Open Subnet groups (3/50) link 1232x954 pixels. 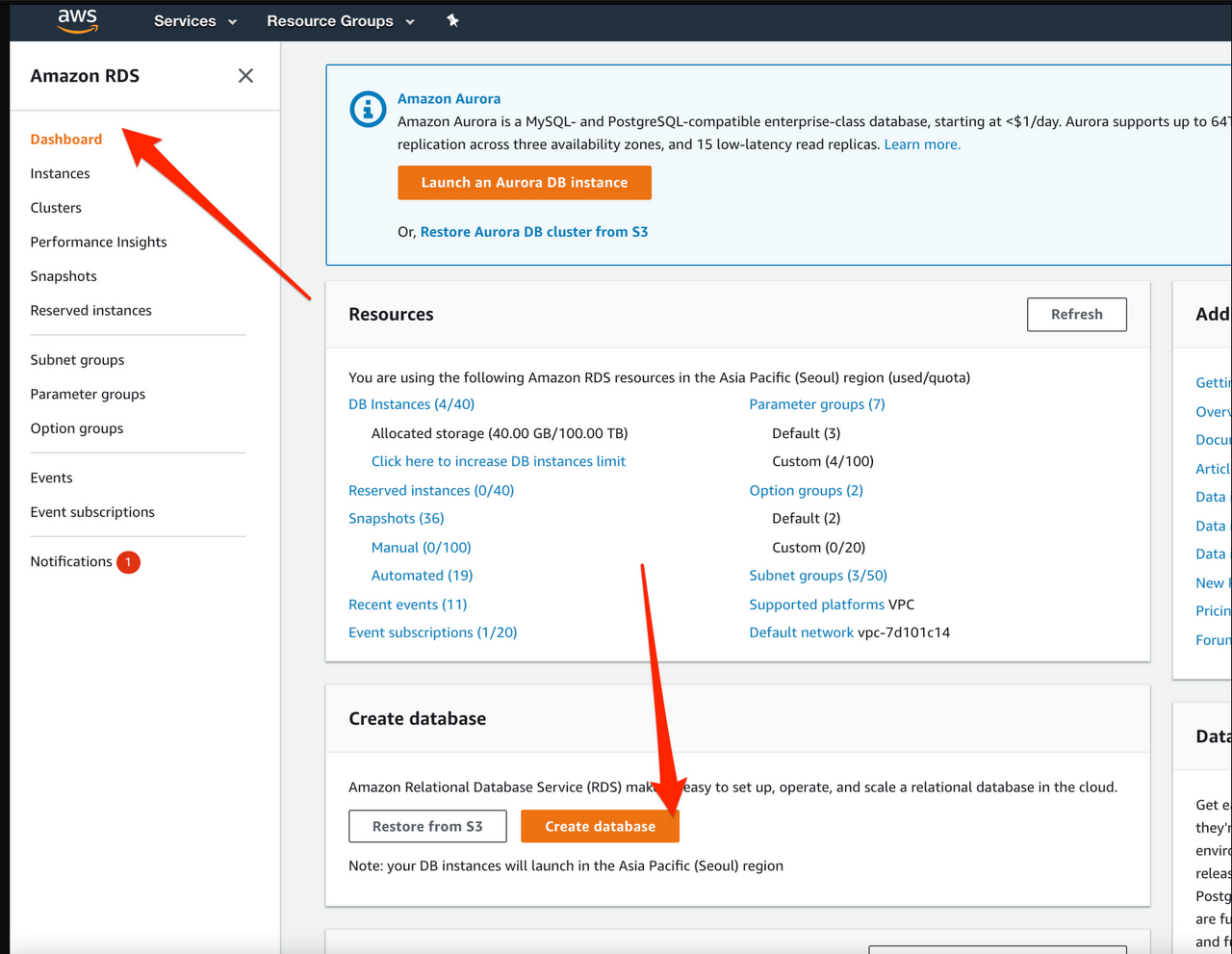click(818, 575)
